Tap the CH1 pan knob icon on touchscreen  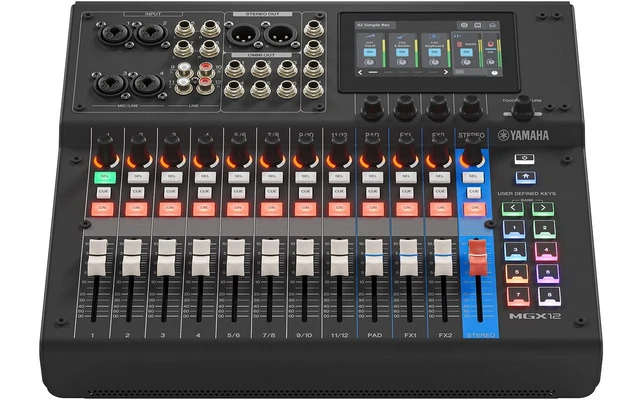click(x=369, y=62)
